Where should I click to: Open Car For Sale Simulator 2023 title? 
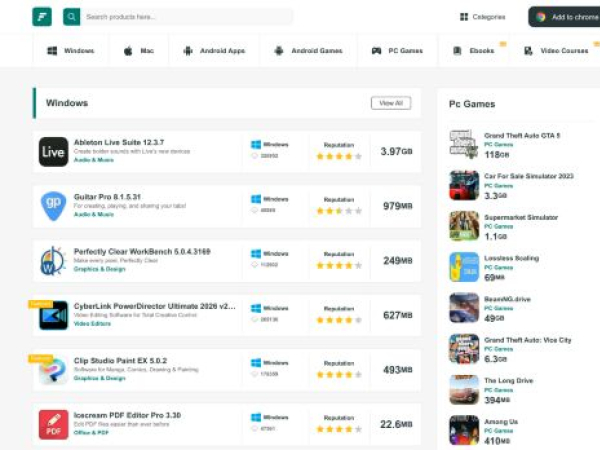pyautogui.click(x=529, y=176)
